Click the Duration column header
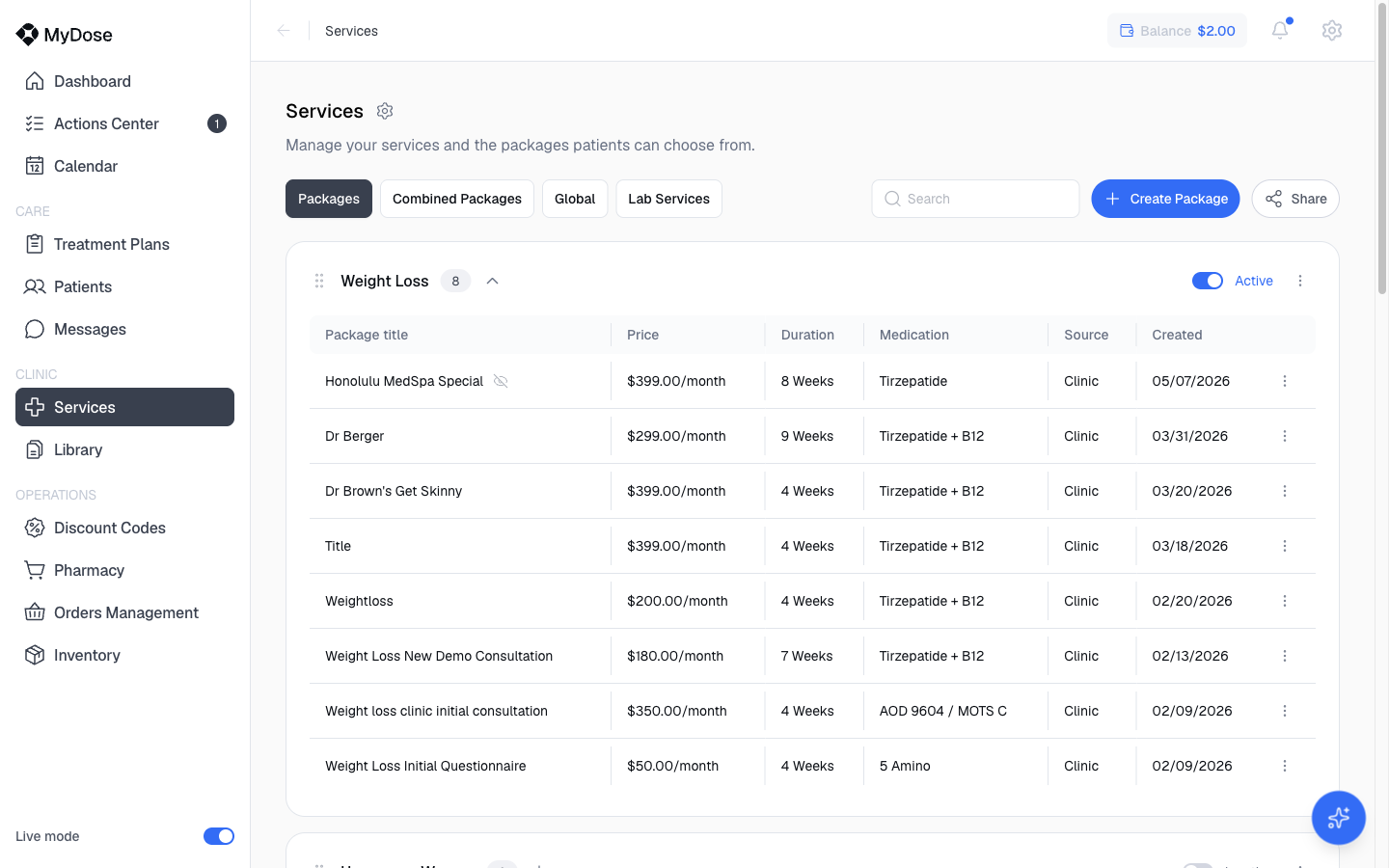This screenshot has width=1389, height=868. 807,335
